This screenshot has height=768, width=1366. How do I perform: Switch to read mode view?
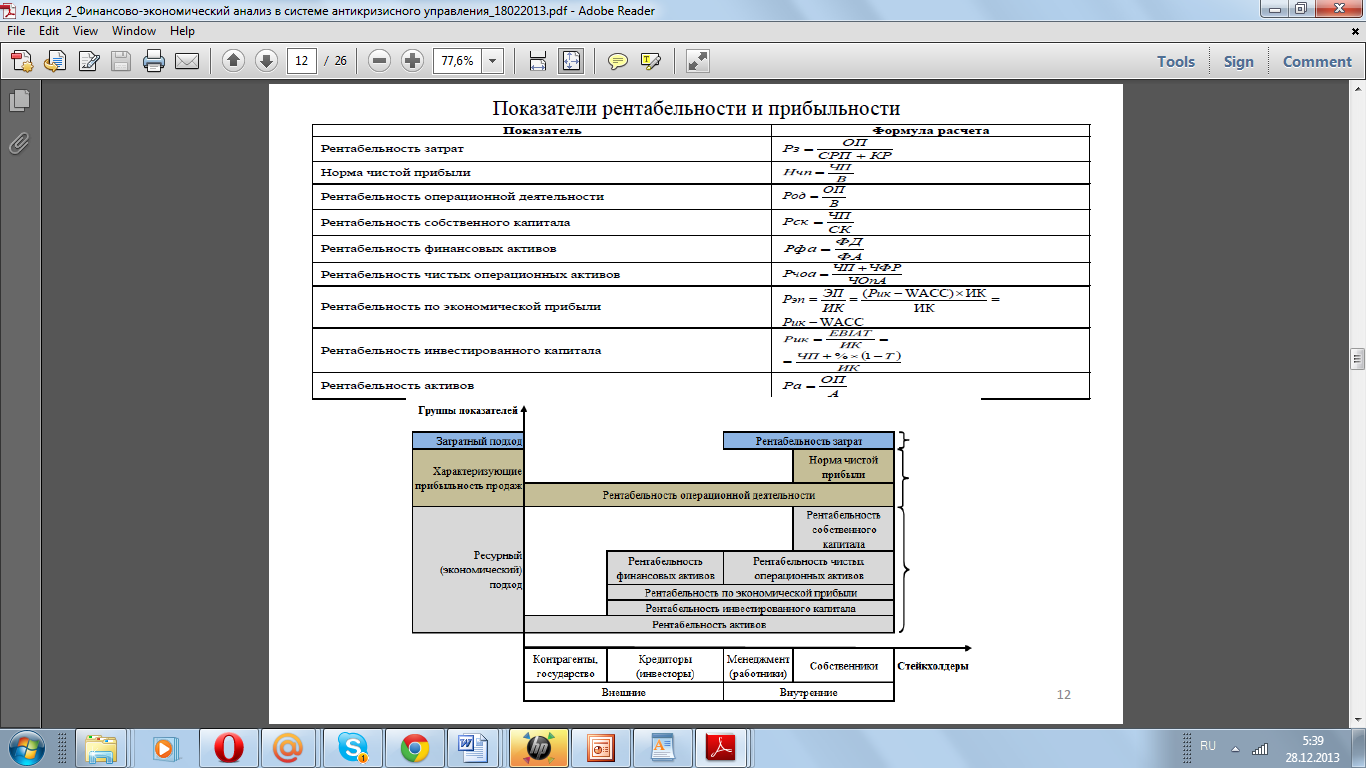tap(697, 61)
